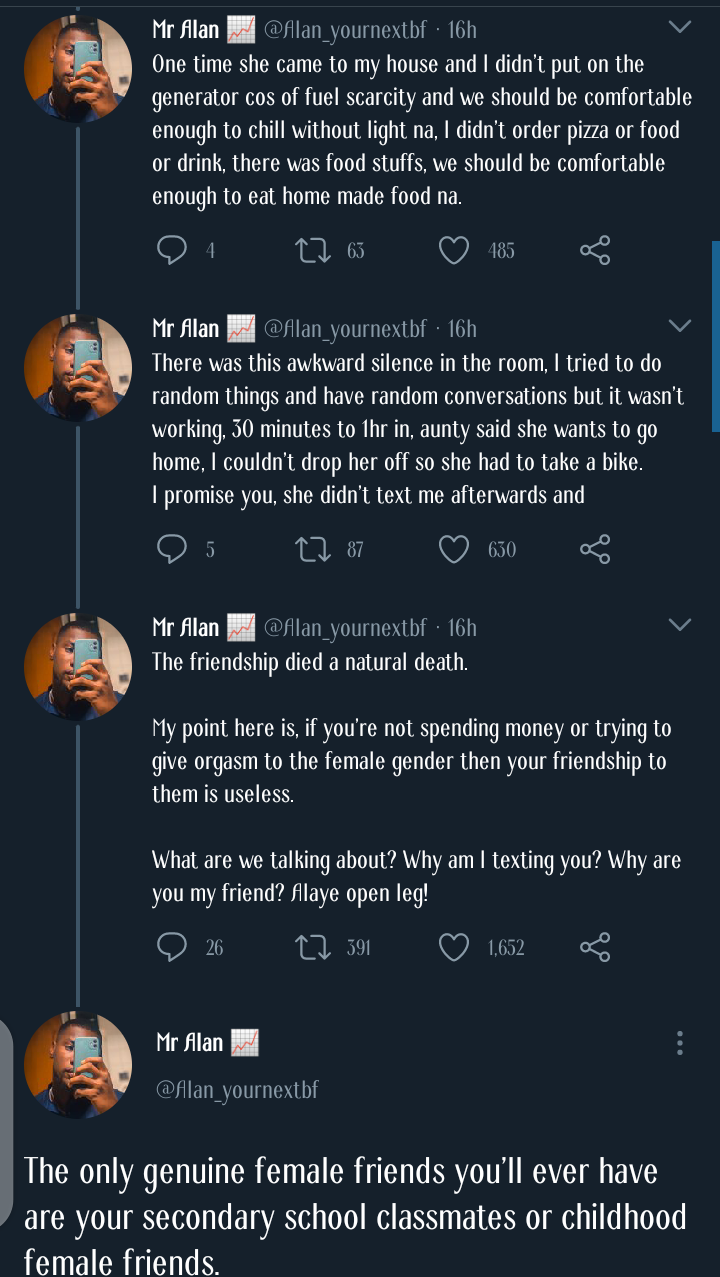The image size is (720, 1277).
Task: Like the tweet with 485 likes
Action: point(455,250)
